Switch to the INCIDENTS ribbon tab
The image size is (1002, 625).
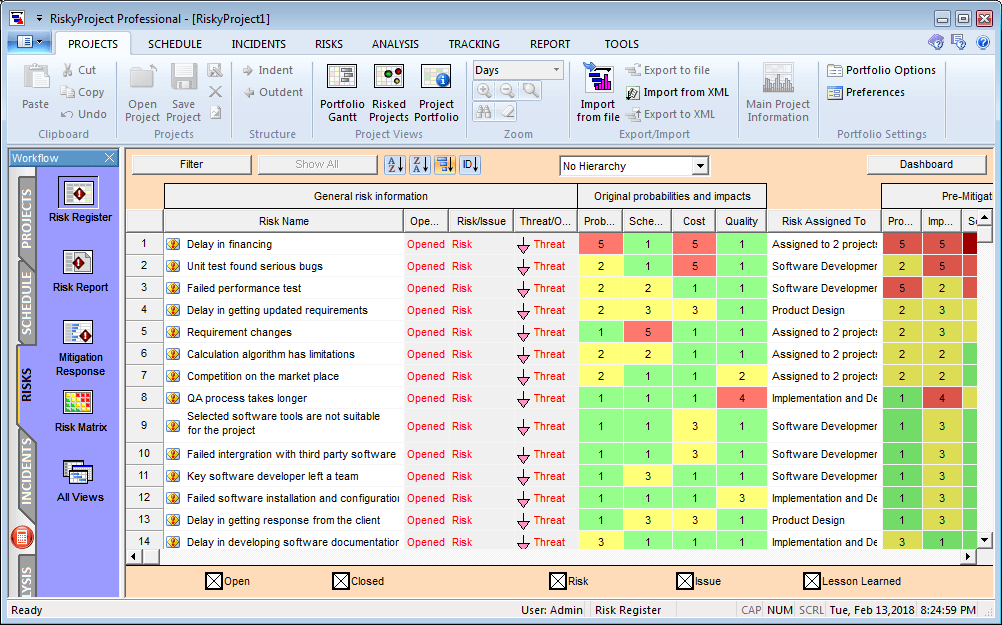(258, 44)
